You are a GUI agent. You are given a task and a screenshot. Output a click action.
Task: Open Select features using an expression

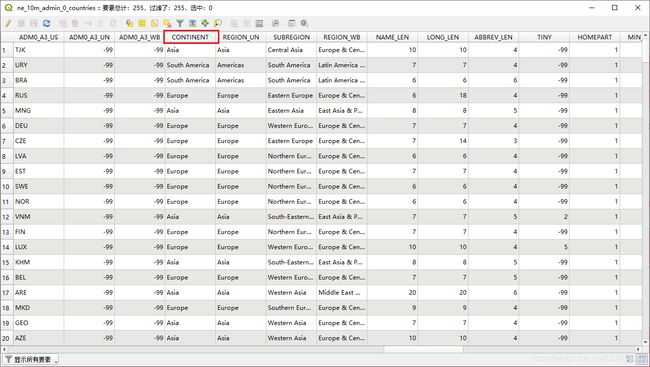(130, 24)
